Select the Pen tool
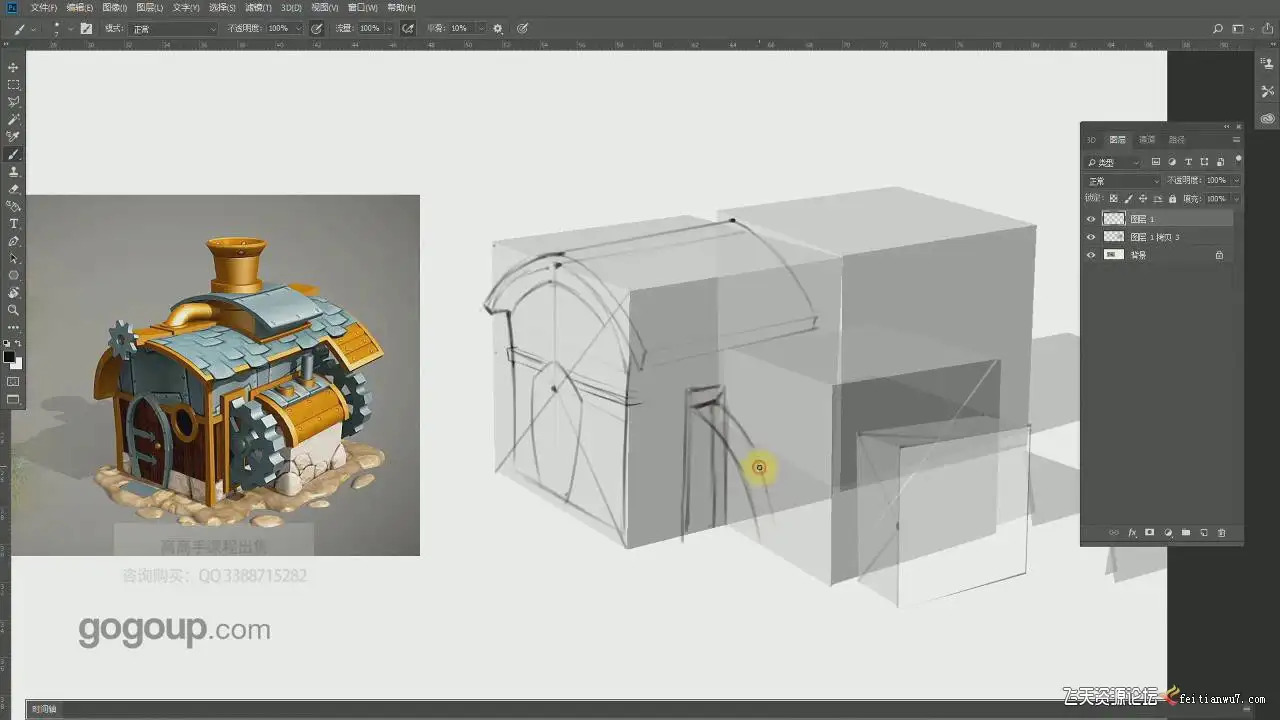The height and width of the screenshot is (720, 1280). pos(14,241)
